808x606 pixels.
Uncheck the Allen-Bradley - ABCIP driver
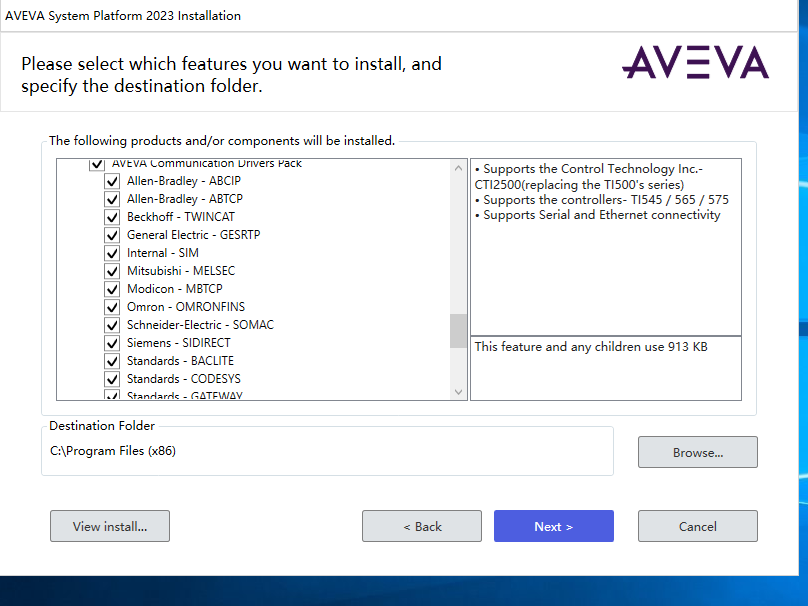click(112, 181)
